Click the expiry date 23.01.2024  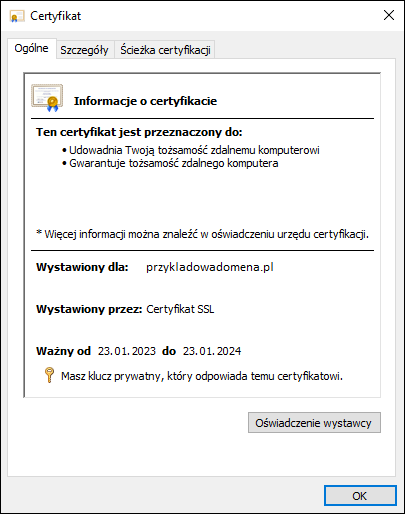(212, 351)
